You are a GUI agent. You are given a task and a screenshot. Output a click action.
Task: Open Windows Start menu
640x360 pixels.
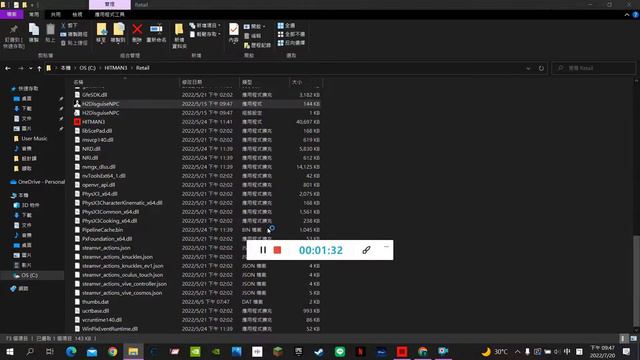[x=9, y=351]
